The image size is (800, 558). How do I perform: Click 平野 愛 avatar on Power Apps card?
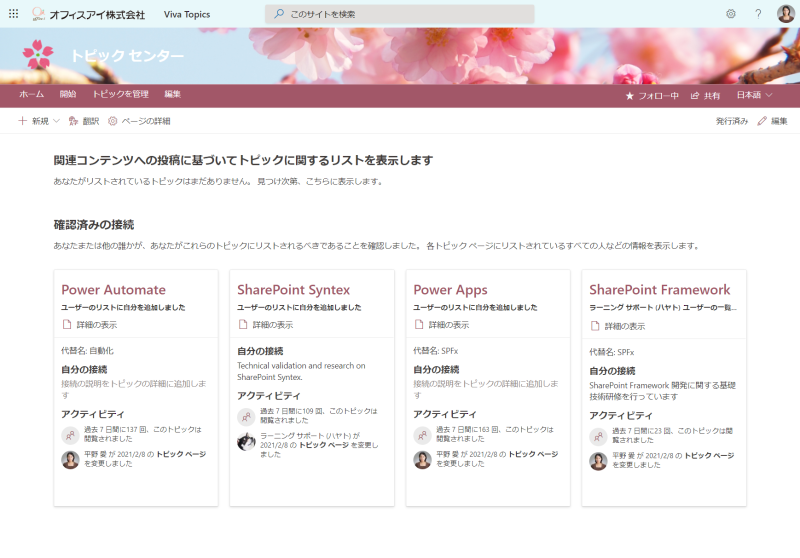click(x=422, y=460)
